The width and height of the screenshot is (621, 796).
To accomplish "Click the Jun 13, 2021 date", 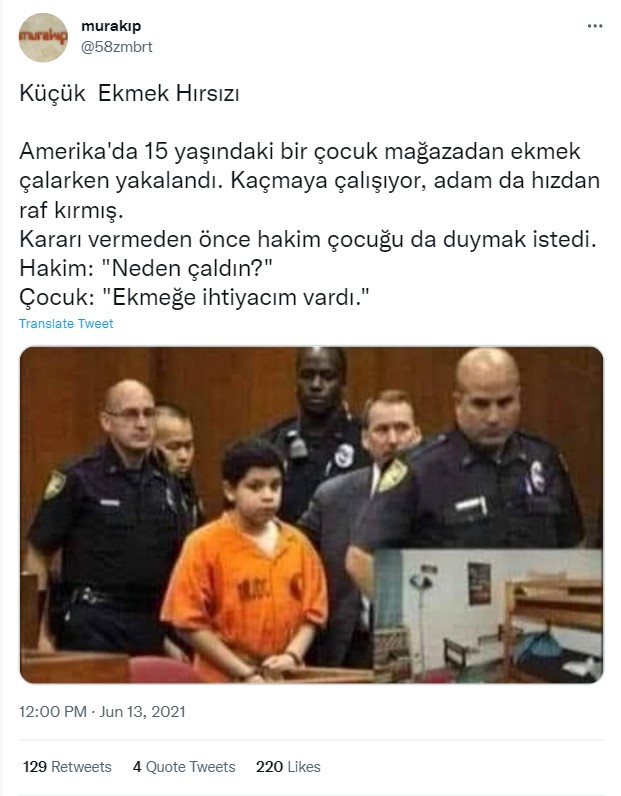I will click(x=142, y=711).
